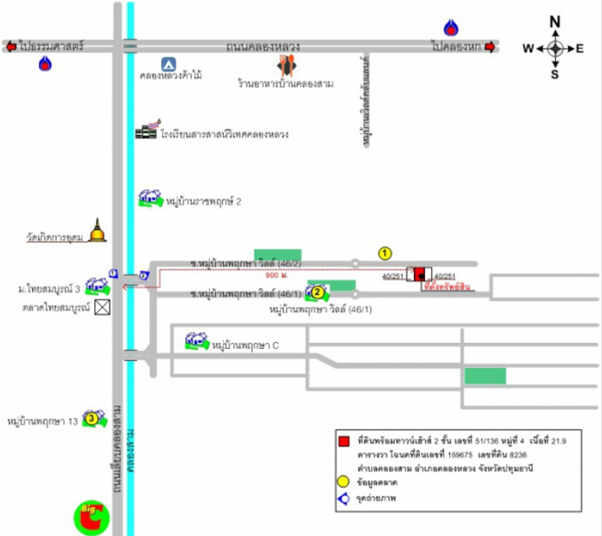This screenshot has height=536, width=602.
Task: Click the red subject-property square on the map
Action: pos(420,274)
